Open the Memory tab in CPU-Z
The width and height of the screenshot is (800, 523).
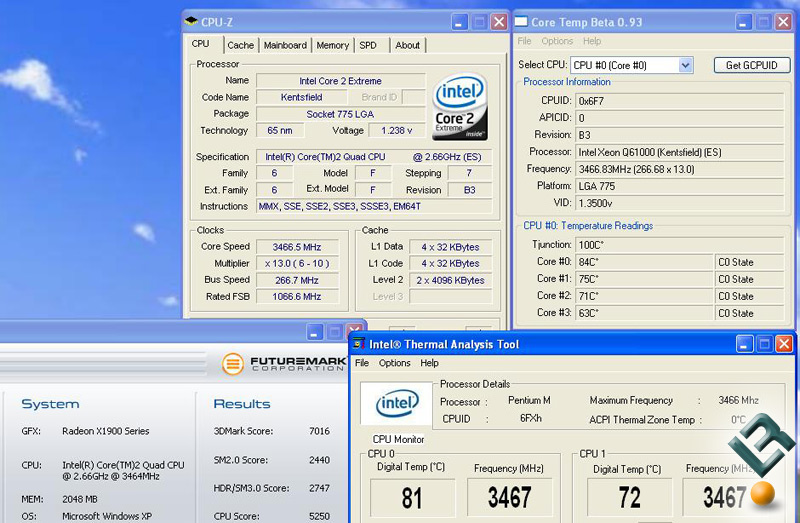click(x=332, y=45)
